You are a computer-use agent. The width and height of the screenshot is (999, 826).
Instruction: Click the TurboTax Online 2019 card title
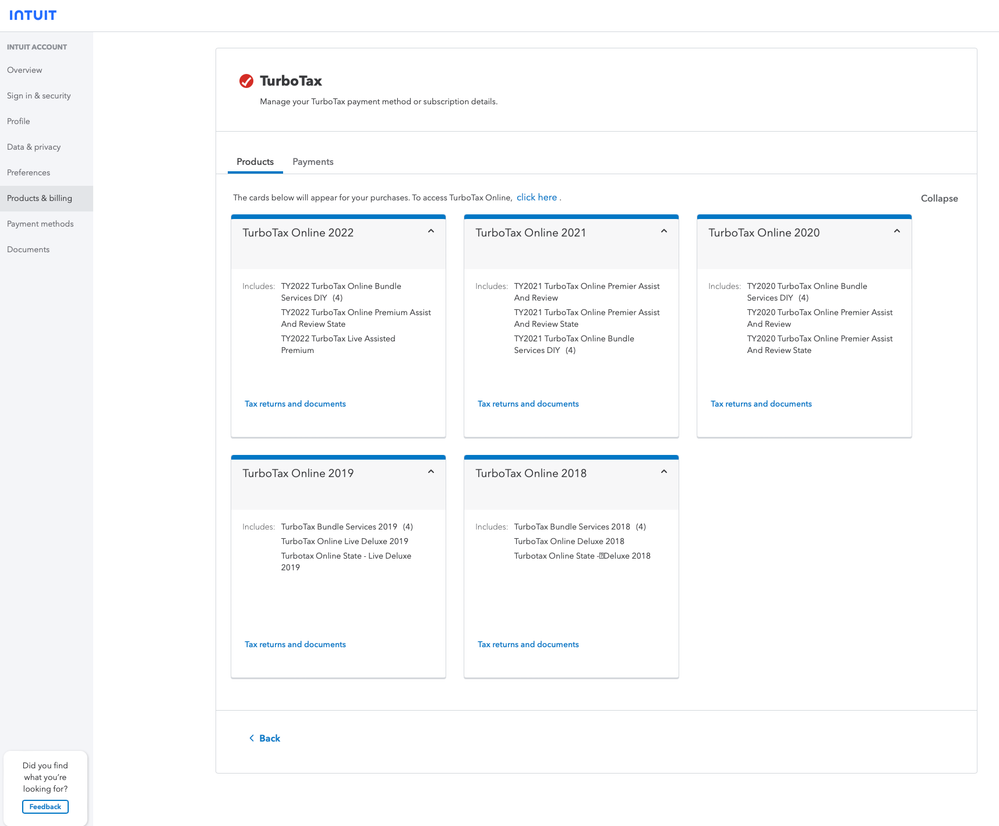(298, 473)
